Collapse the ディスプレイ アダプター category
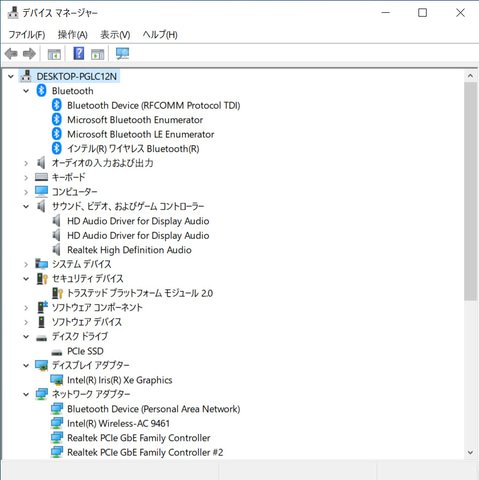This screenshot has height=480, width=479. (26, 365)
